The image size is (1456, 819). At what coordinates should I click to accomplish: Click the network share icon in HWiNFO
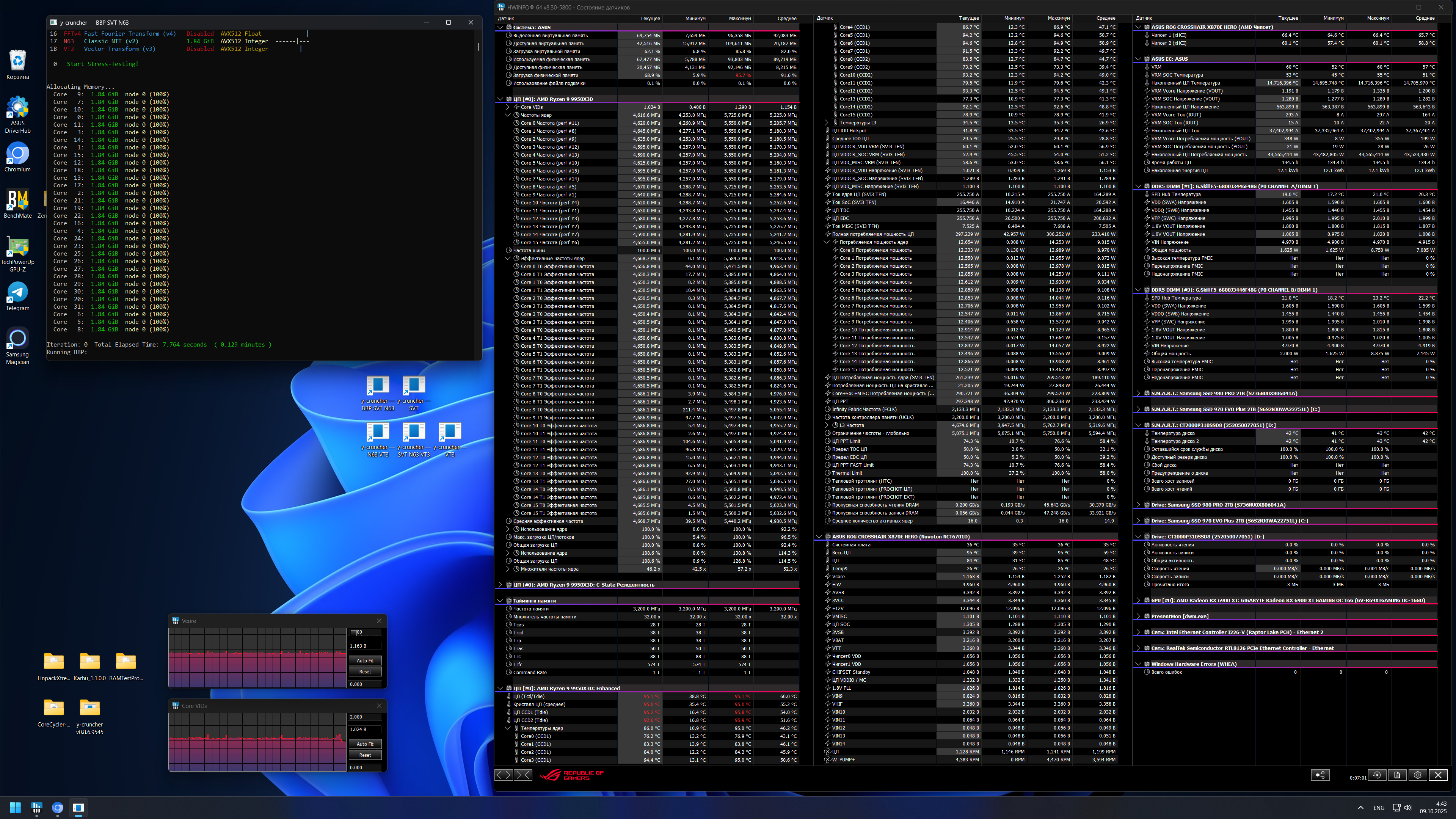pyautogui.click(x=1320, y=775)
